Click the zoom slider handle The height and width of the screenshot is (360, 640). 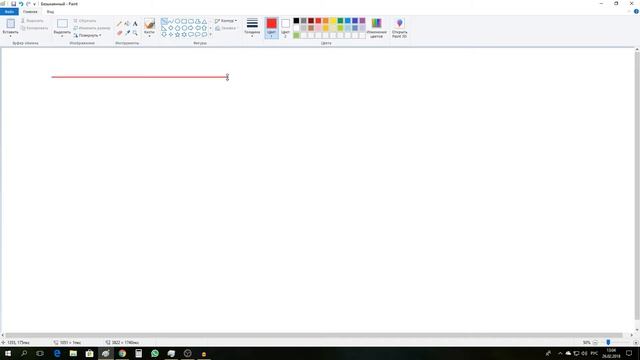pos(608,342)
